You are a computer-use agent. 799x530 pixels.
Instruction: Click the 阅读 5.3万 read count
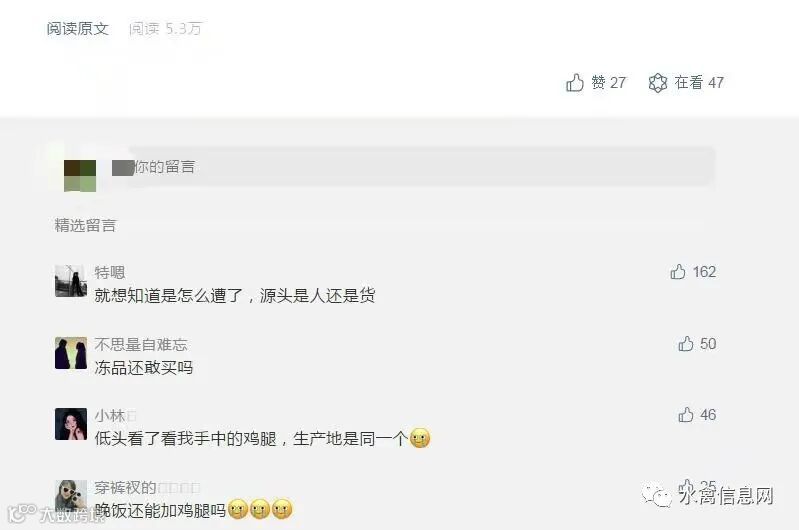click(x=165, y=29)
